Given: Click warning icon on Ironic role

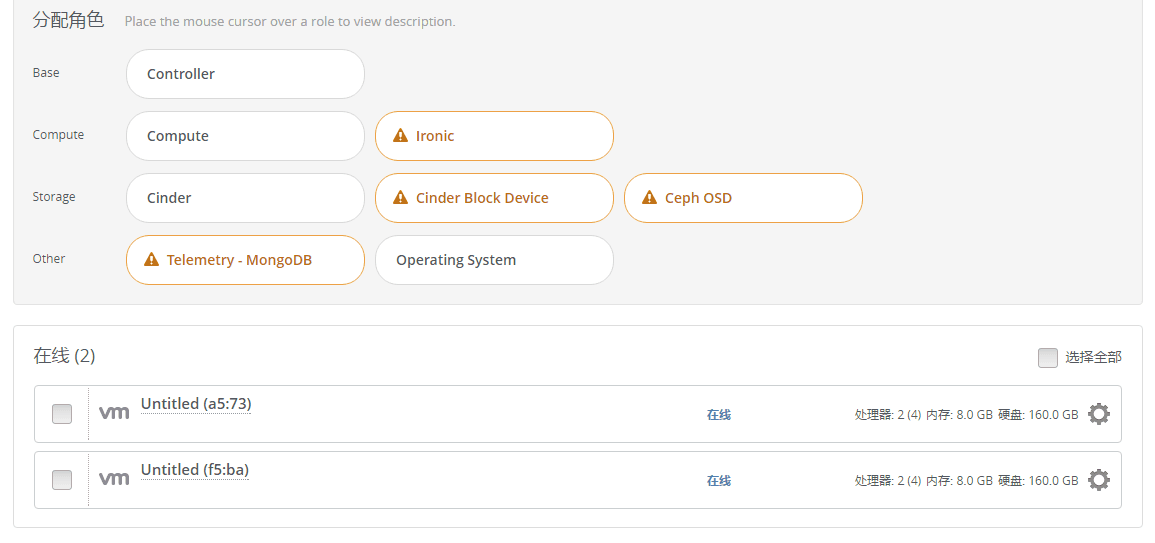Looking at the screenshot, I should tap(400, 135).
